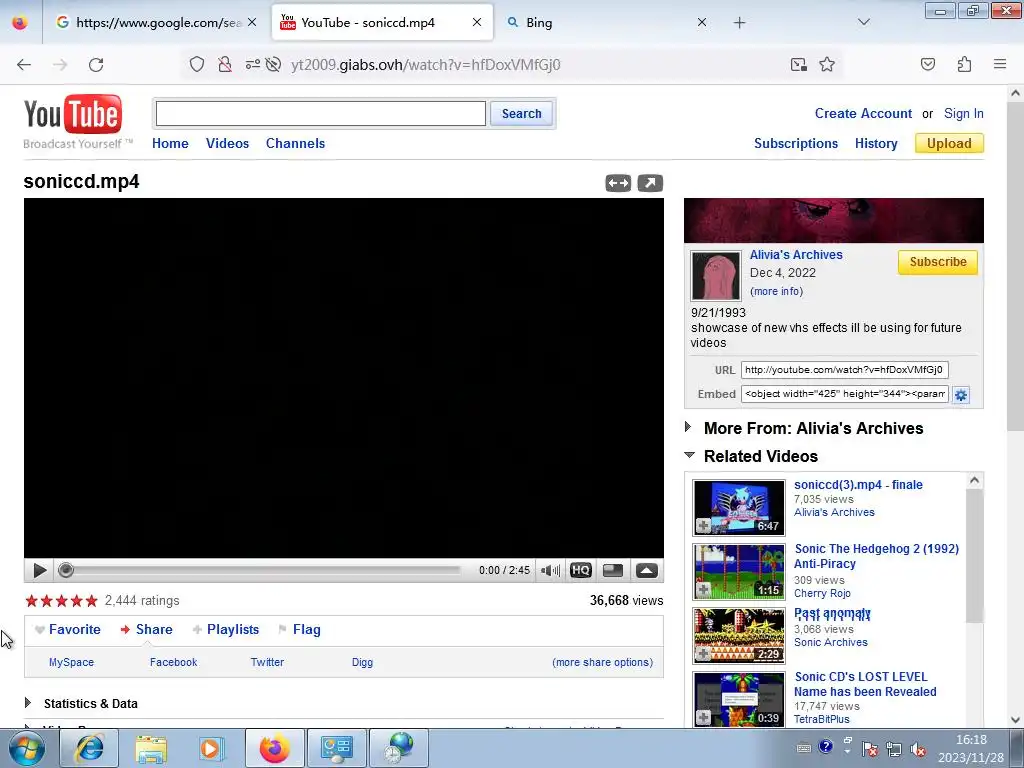The image size is (1024, 768).
Task: Rate the video five stars
Action: pos(91,601)
